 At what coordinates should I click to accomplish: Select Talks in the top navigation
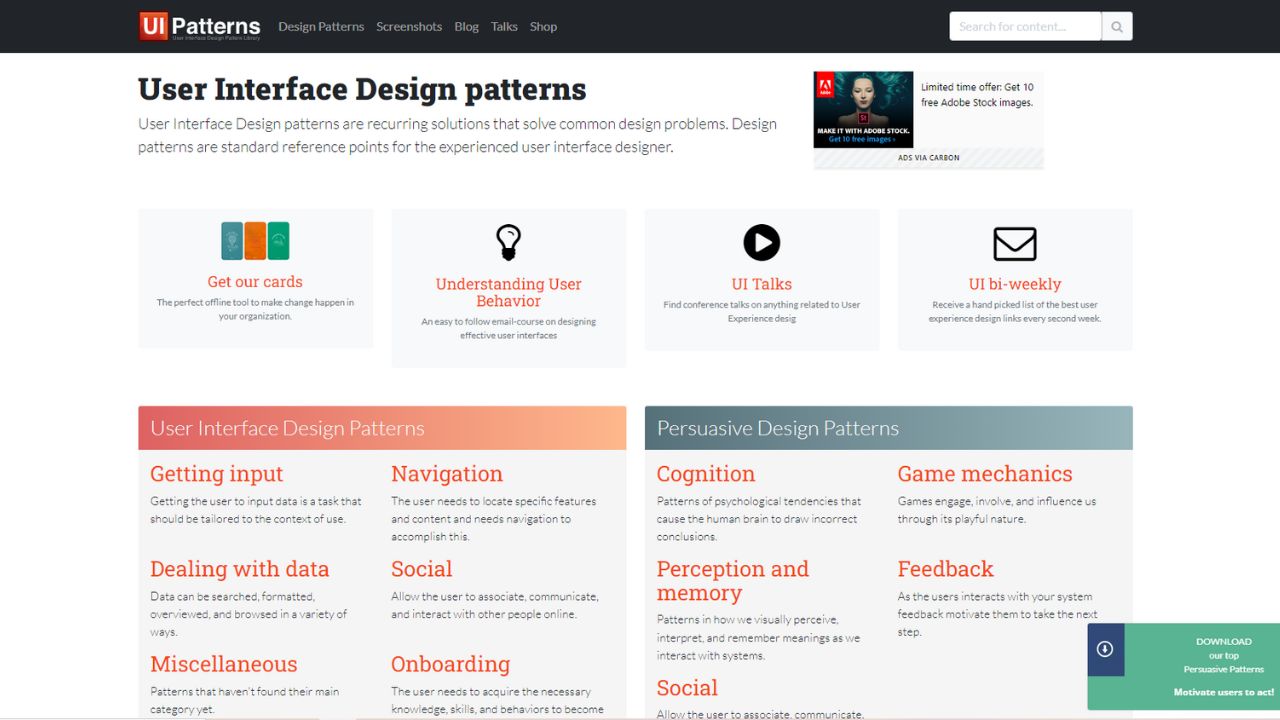point(504,27)
